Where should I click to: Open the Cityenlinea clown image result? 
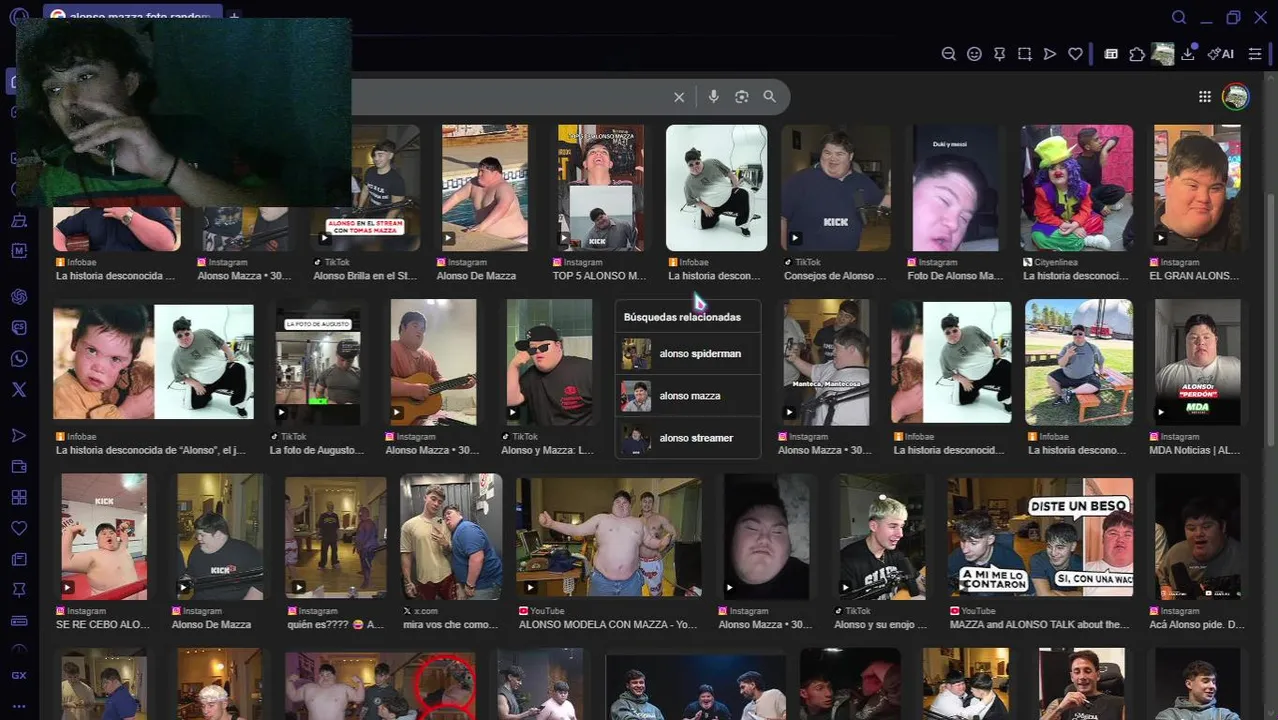[1077, 187]
